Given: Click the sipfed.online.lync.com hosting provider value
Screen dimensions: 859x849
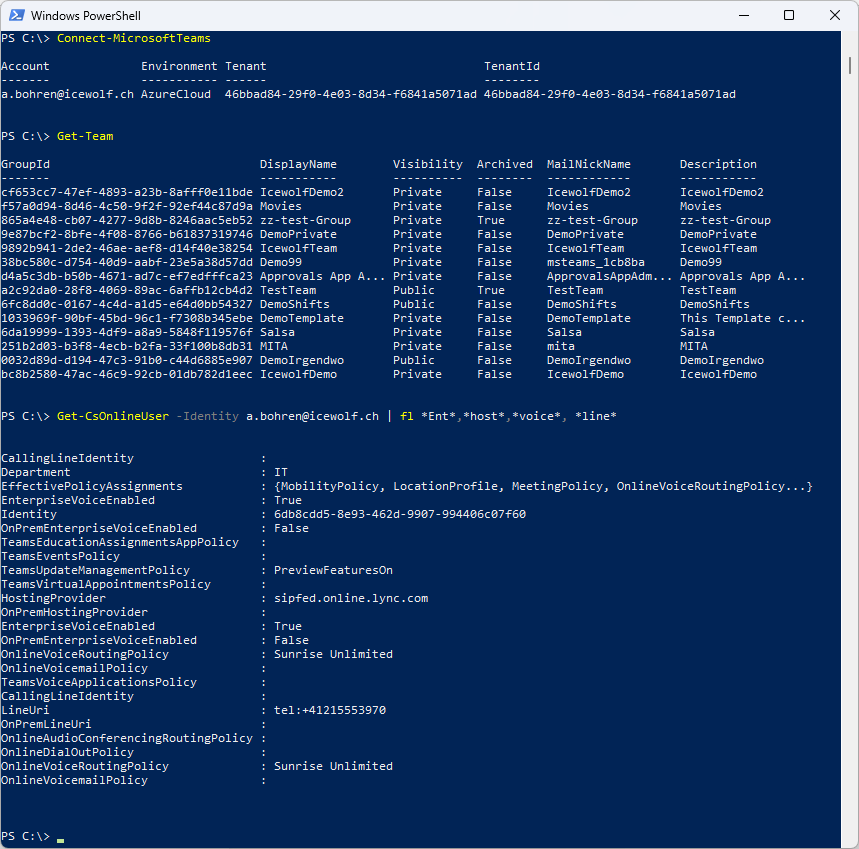Looking at the screenshot, I should pos(351,598).
